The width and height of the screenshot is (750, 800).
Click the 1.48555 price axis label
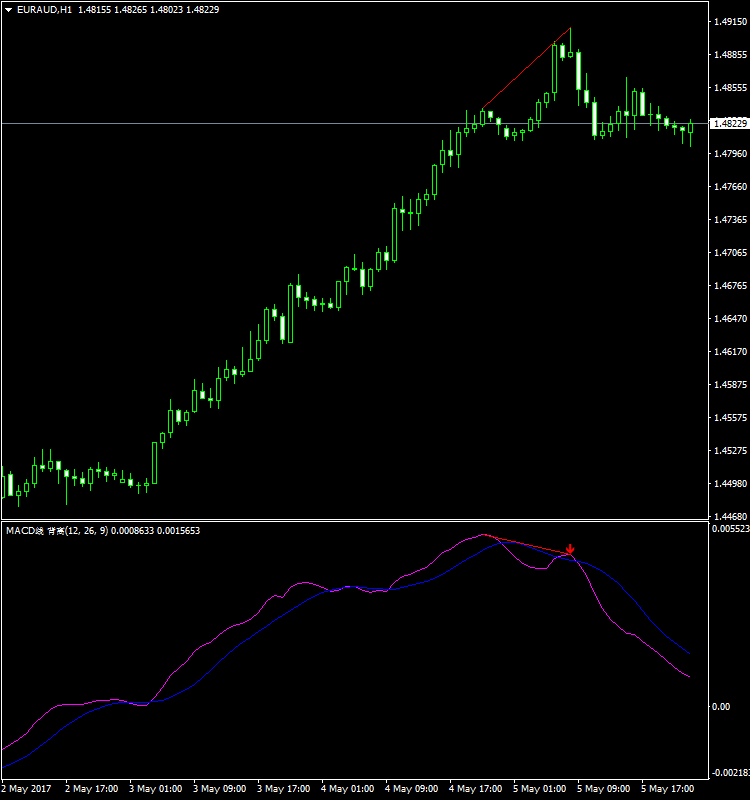click(x=731, y=88)
